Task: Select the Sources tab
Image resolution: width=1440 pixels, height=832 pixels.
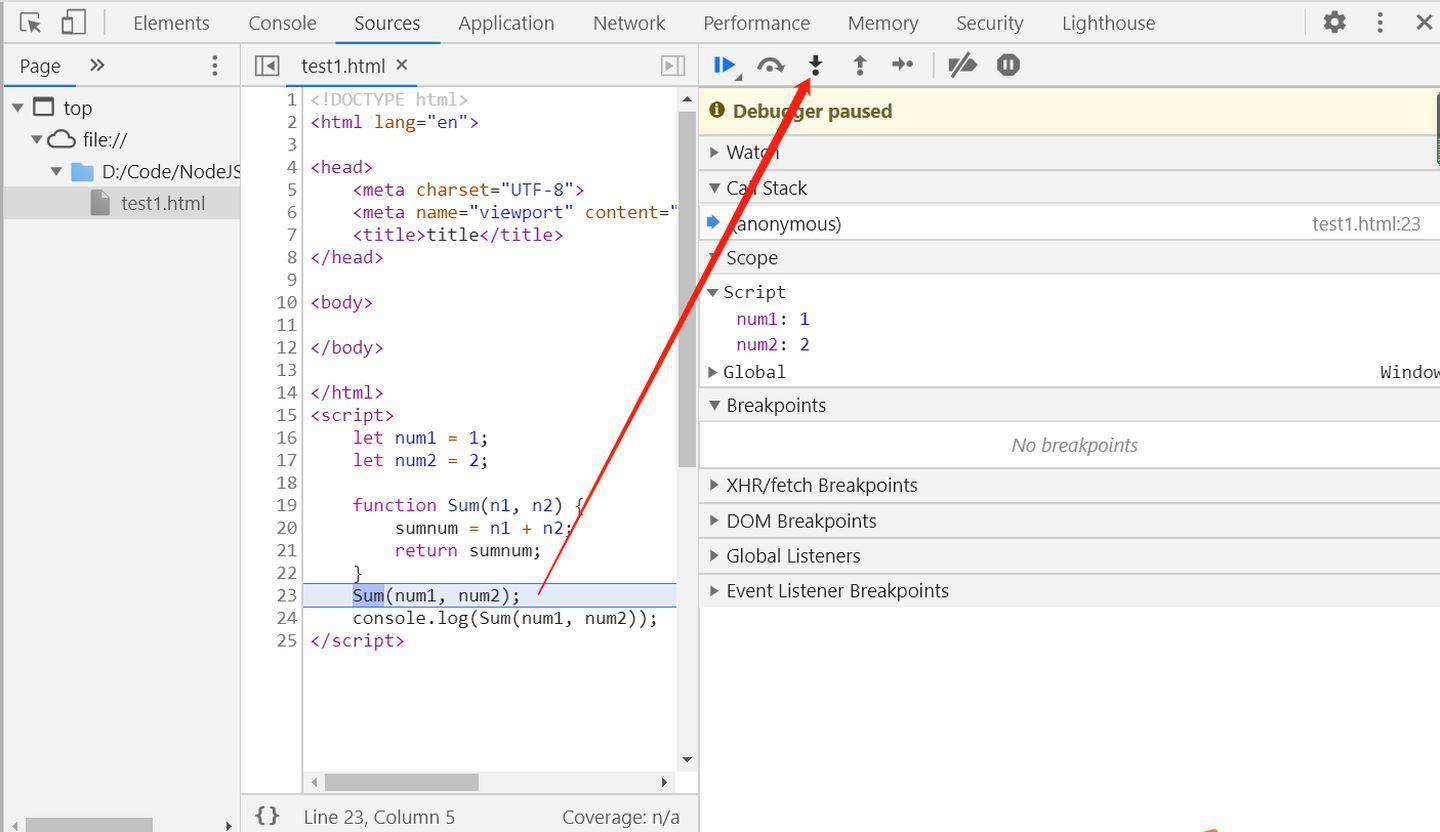Action: pyautogui.click(x=387, y=23)
